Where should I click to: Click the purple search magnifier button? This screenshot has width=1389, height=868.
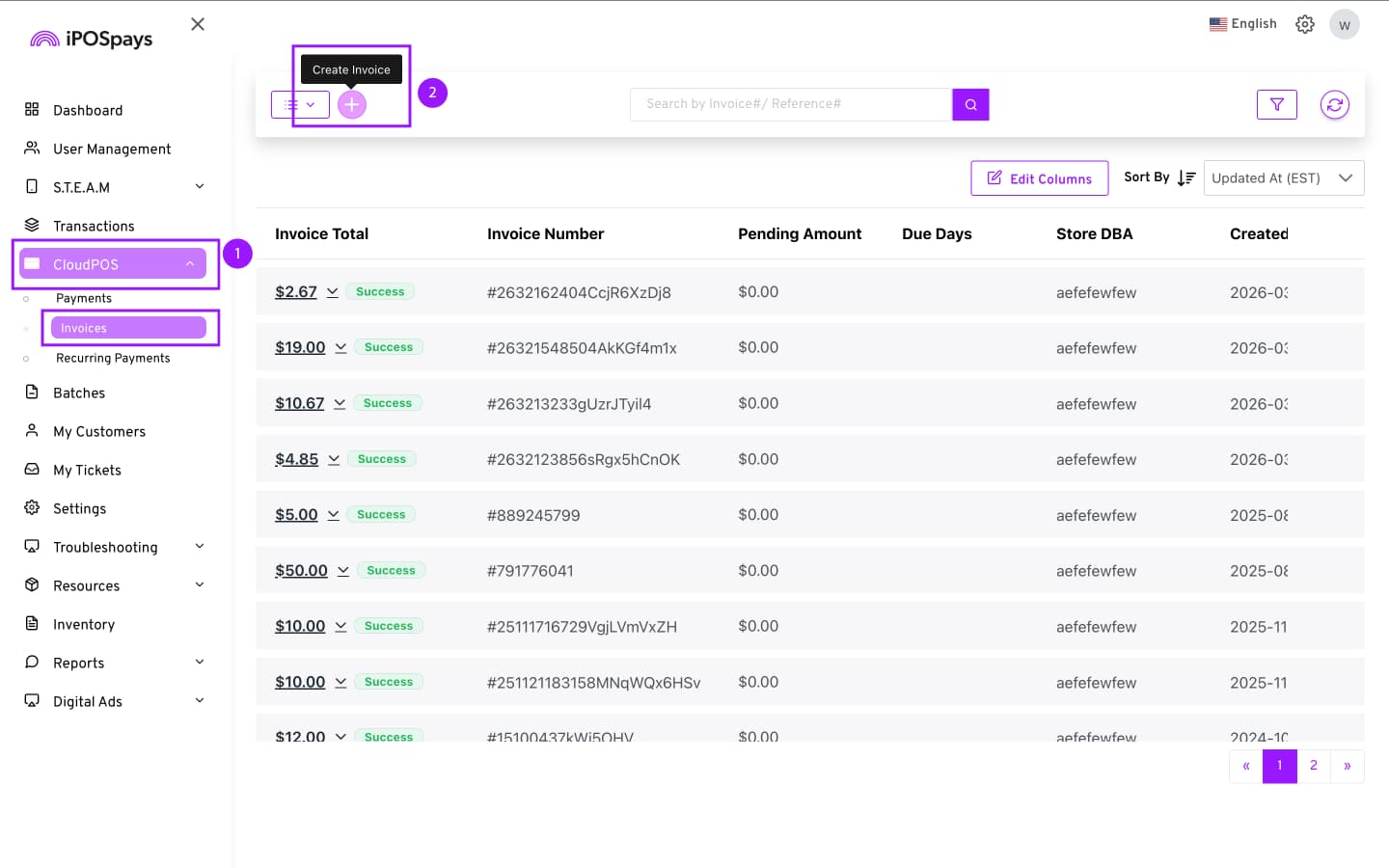tap(970, 104)
